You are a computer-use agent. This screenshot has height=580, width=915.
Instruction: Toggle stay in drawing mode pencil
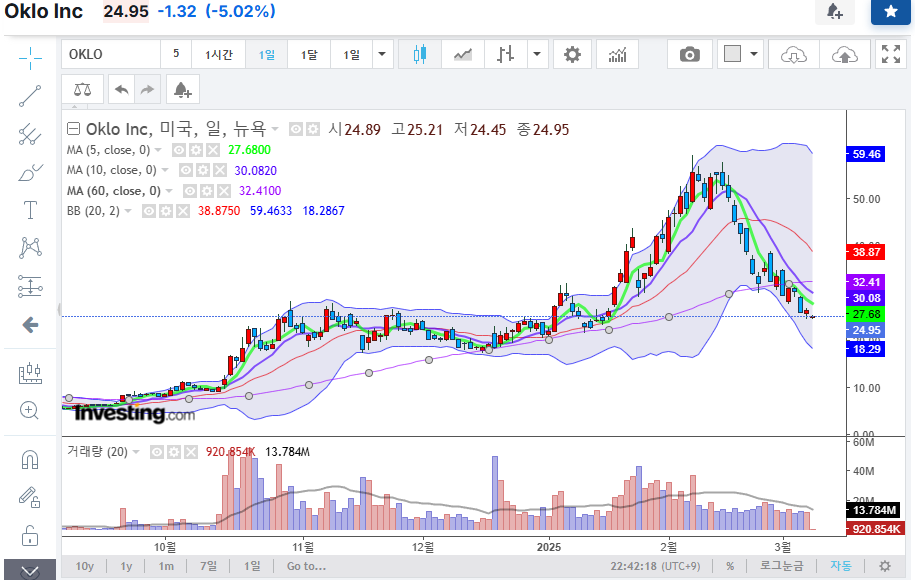pos(30,497)
